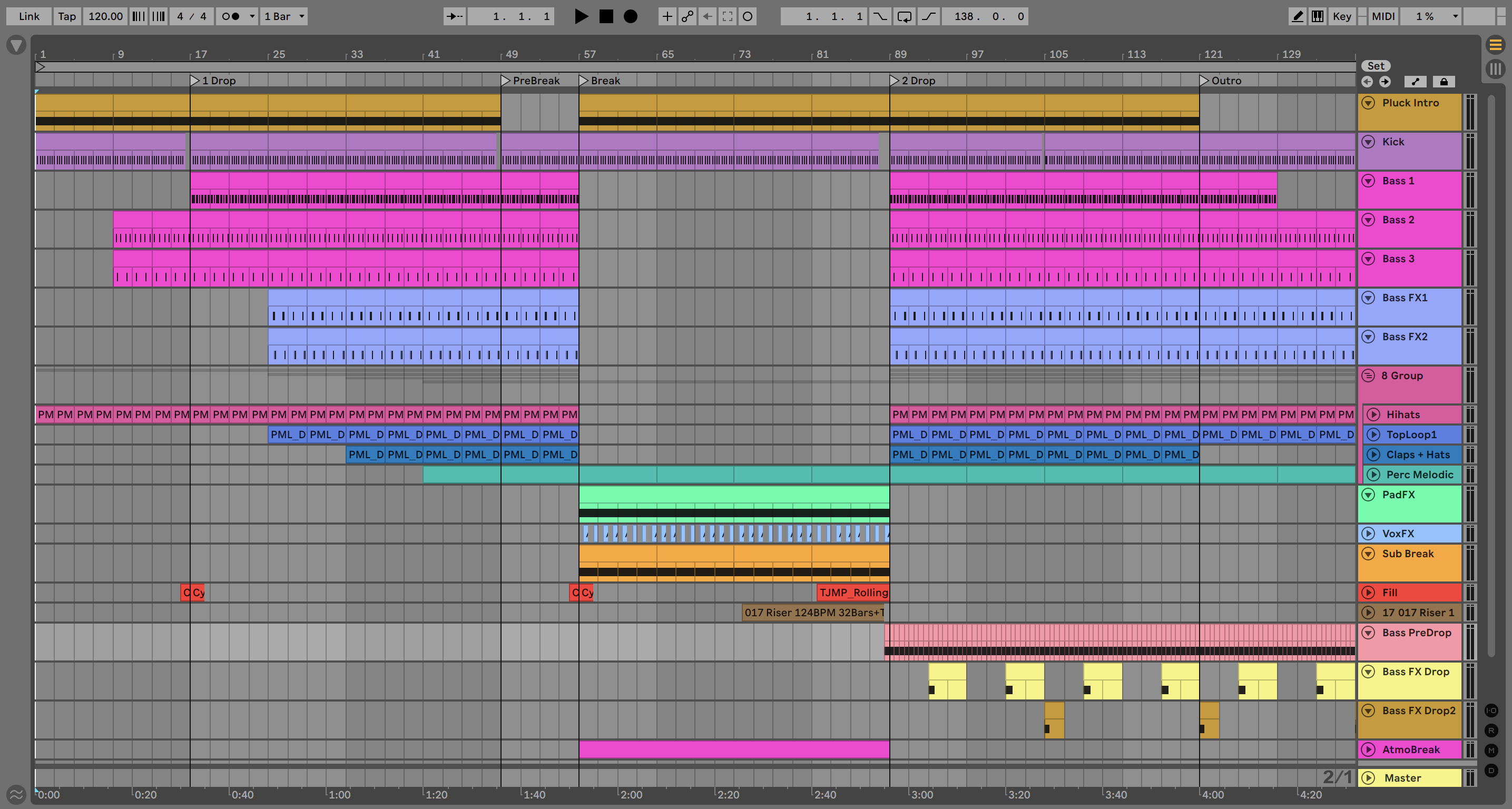Fold the Pluck Intro track
Screen dimensions: 1512x809
coord(1368,103)
